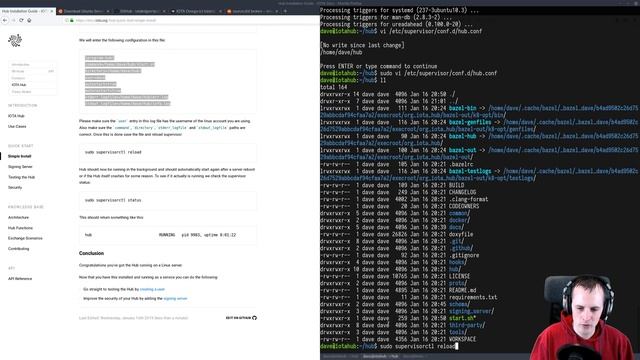Close the Download Ubuntu Server tab
Viewport: 640px width, 360px height.
click(x=108, y=11)
